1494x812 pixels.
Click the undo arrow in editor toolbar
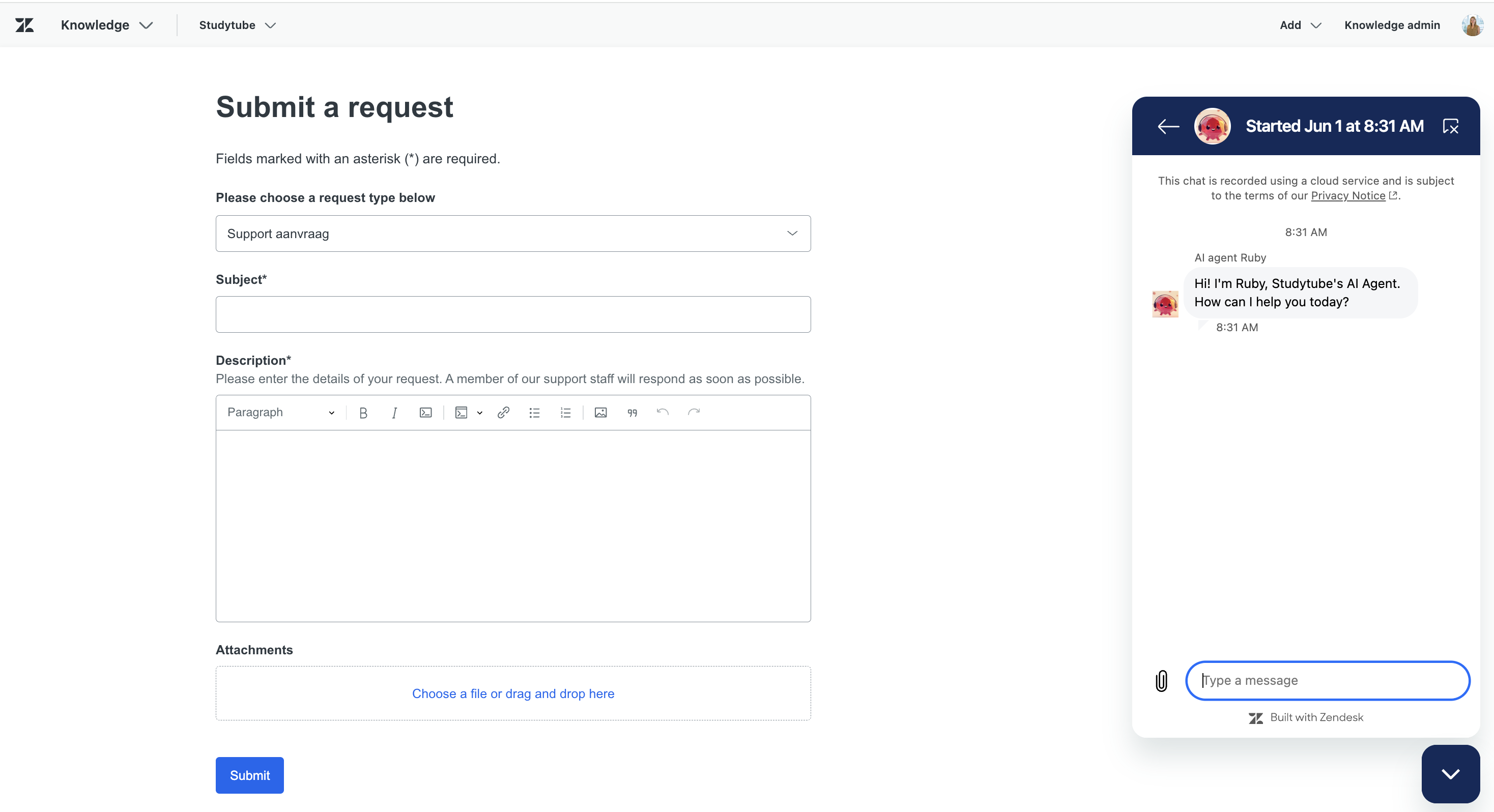pyautogui.click(x=663, y=413)
